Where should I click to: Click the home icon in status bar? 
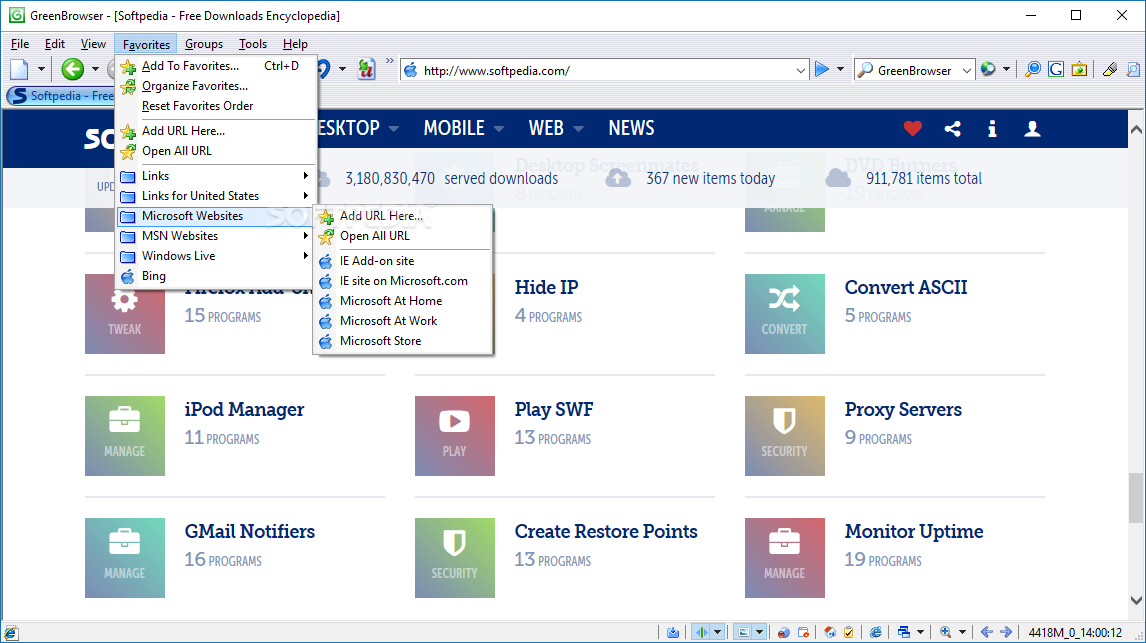pos(830,632)
